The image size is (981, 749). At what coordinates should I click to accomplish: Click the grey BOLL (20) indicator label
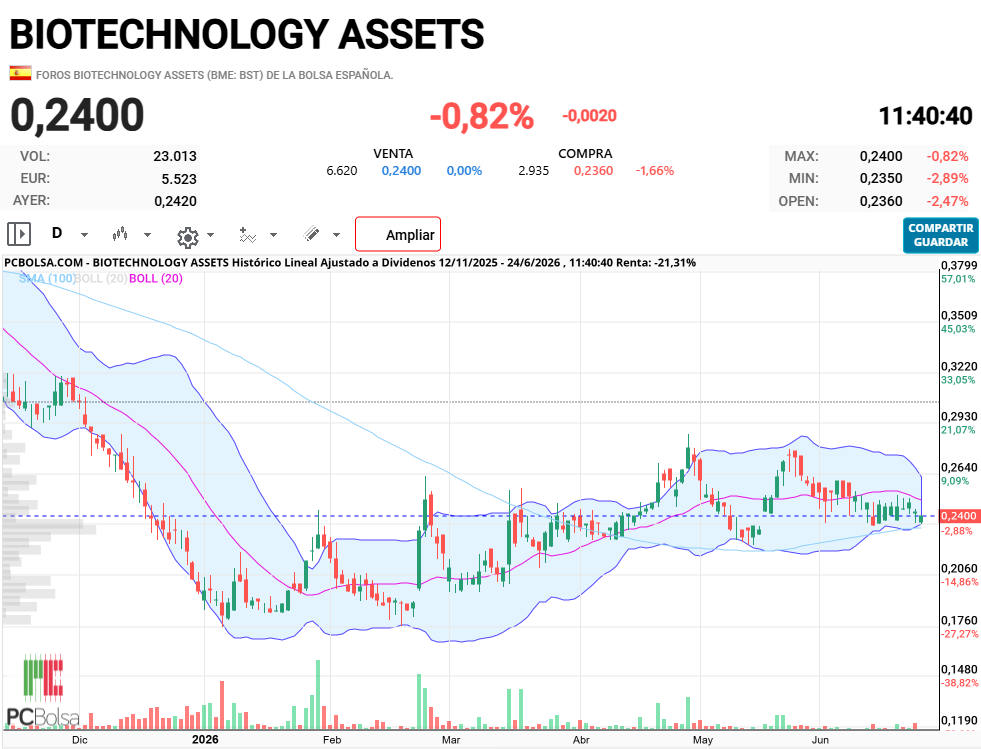(101, 278)
